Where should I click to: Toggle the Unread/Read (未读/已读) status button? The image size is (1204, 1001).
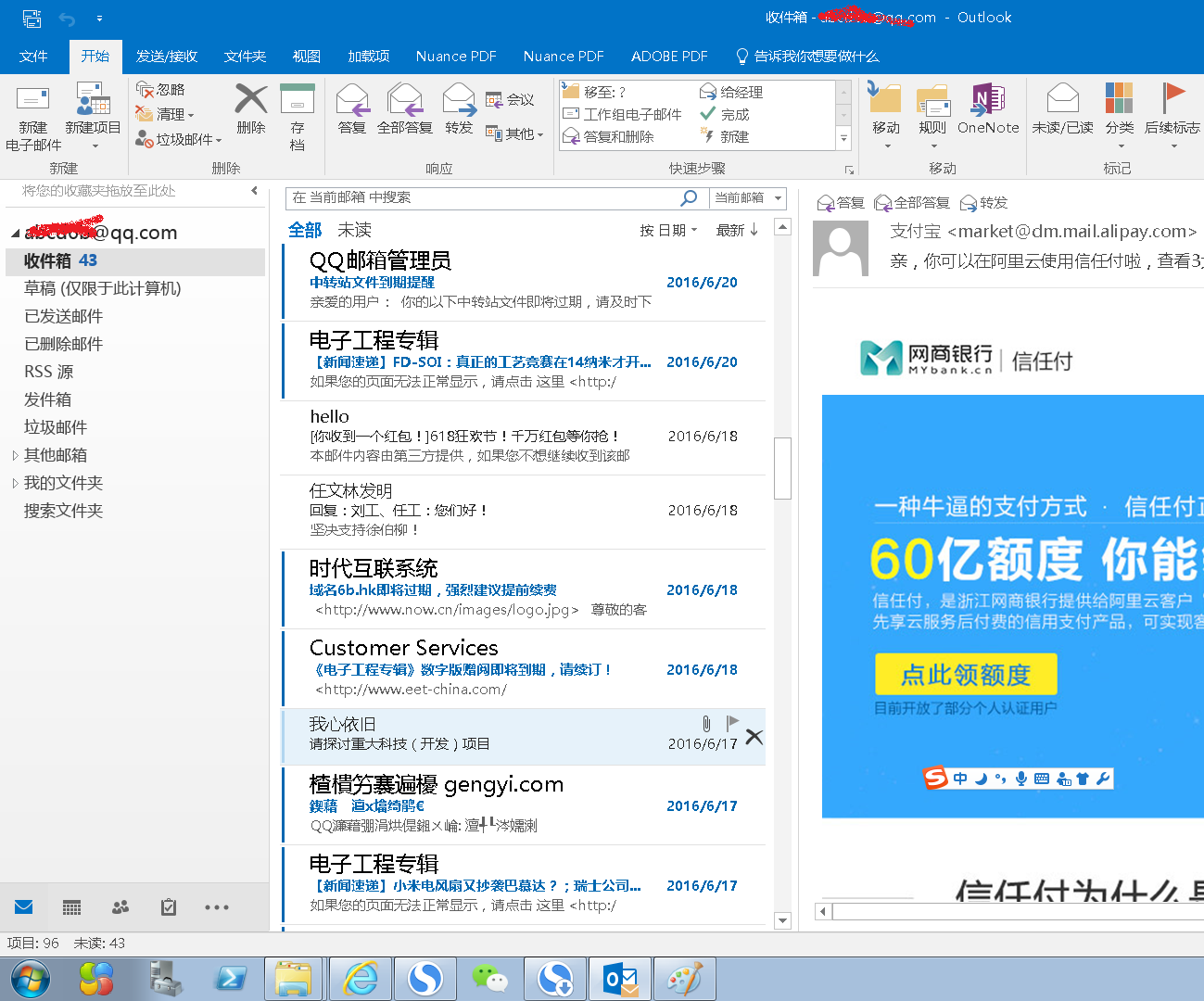coord(1062,100)
